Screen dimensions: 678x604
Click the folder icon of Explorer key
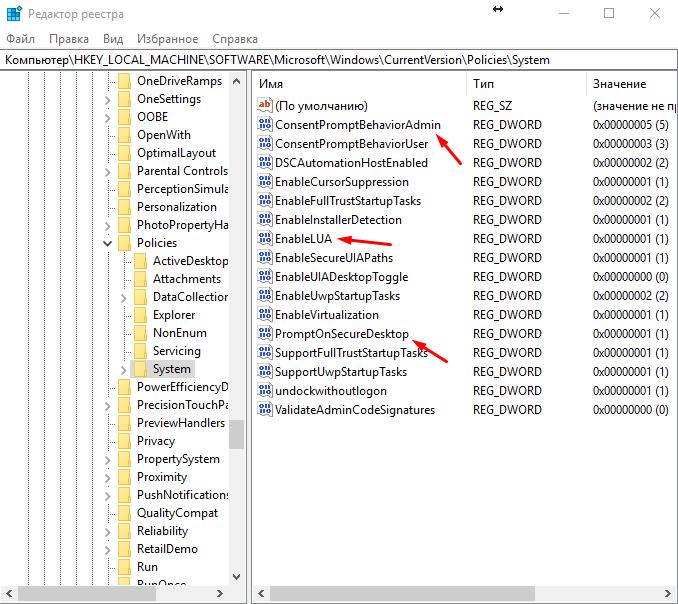141,315
